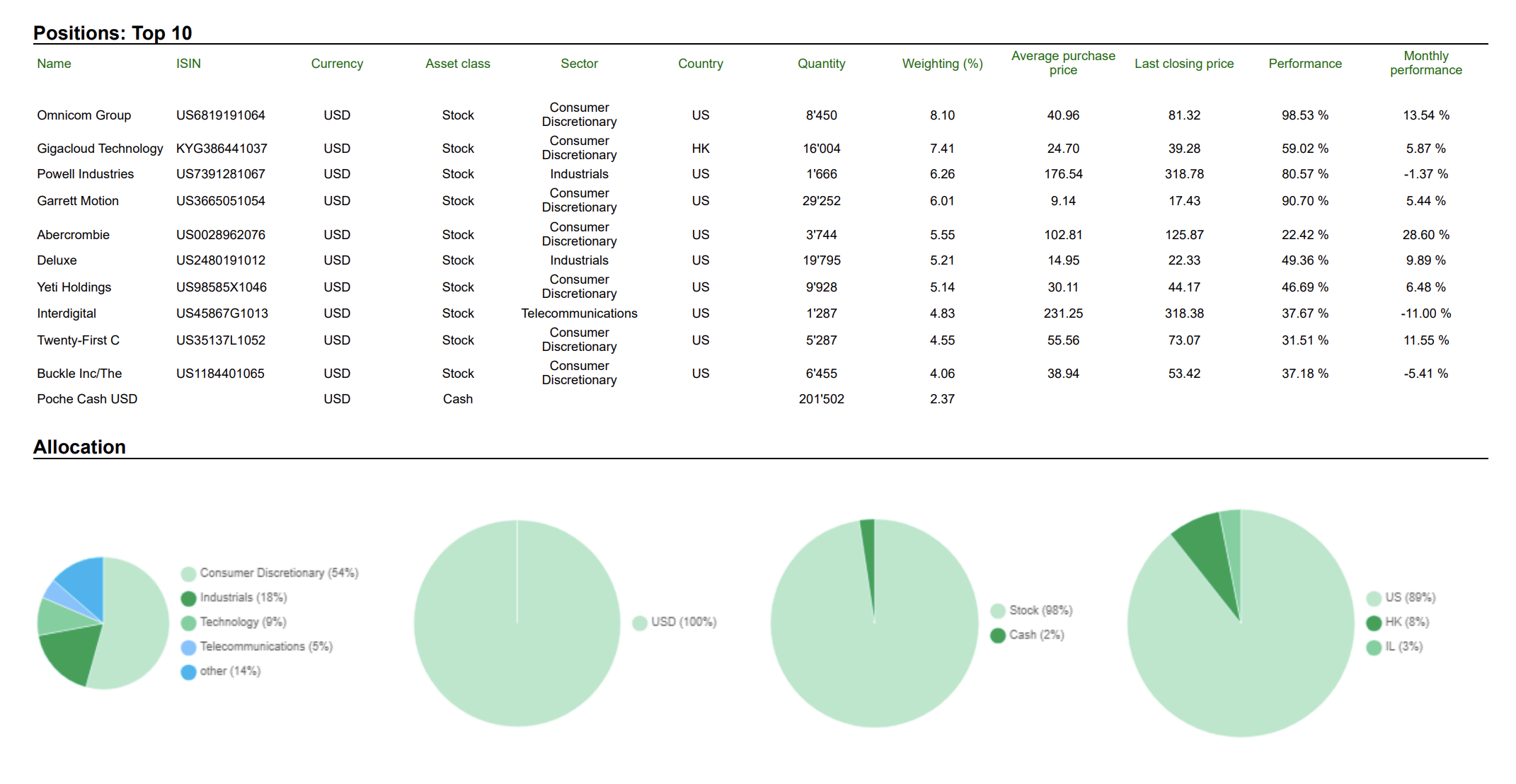Click the Poche Cash USD row
This screenshot has height=784, width=1516.
(x=87, y=399)
